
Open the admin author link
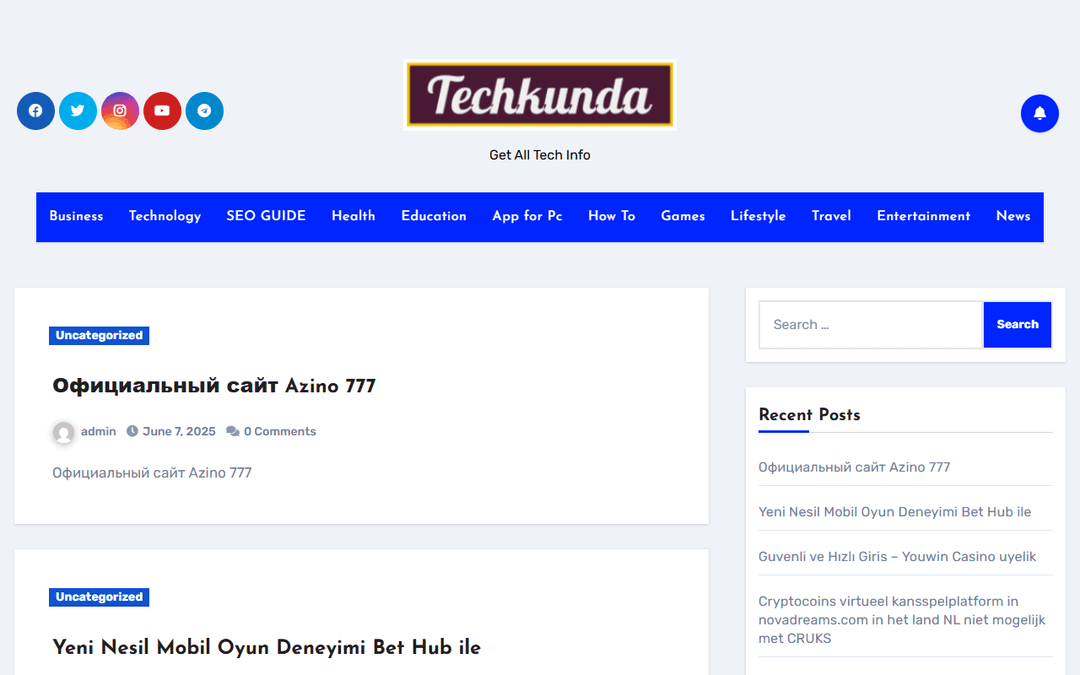tap(98, 432)
